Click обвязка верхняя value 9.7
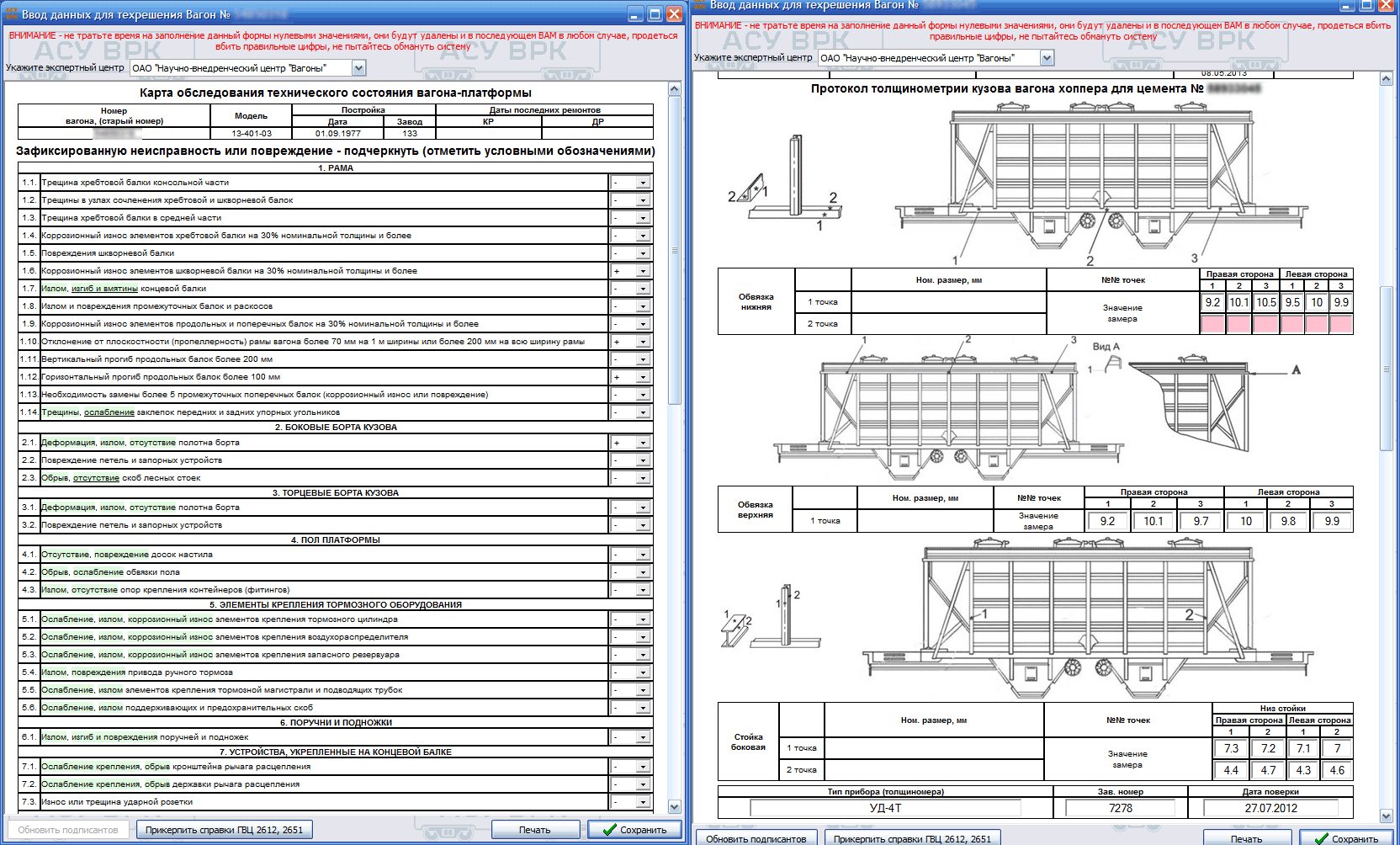Screen dimensions: 1400x845 pos(1201,521)
